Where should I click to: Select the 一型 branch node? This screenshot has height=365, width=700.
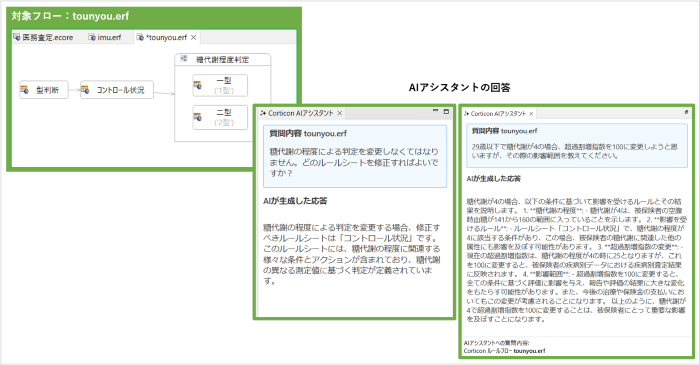220,85
